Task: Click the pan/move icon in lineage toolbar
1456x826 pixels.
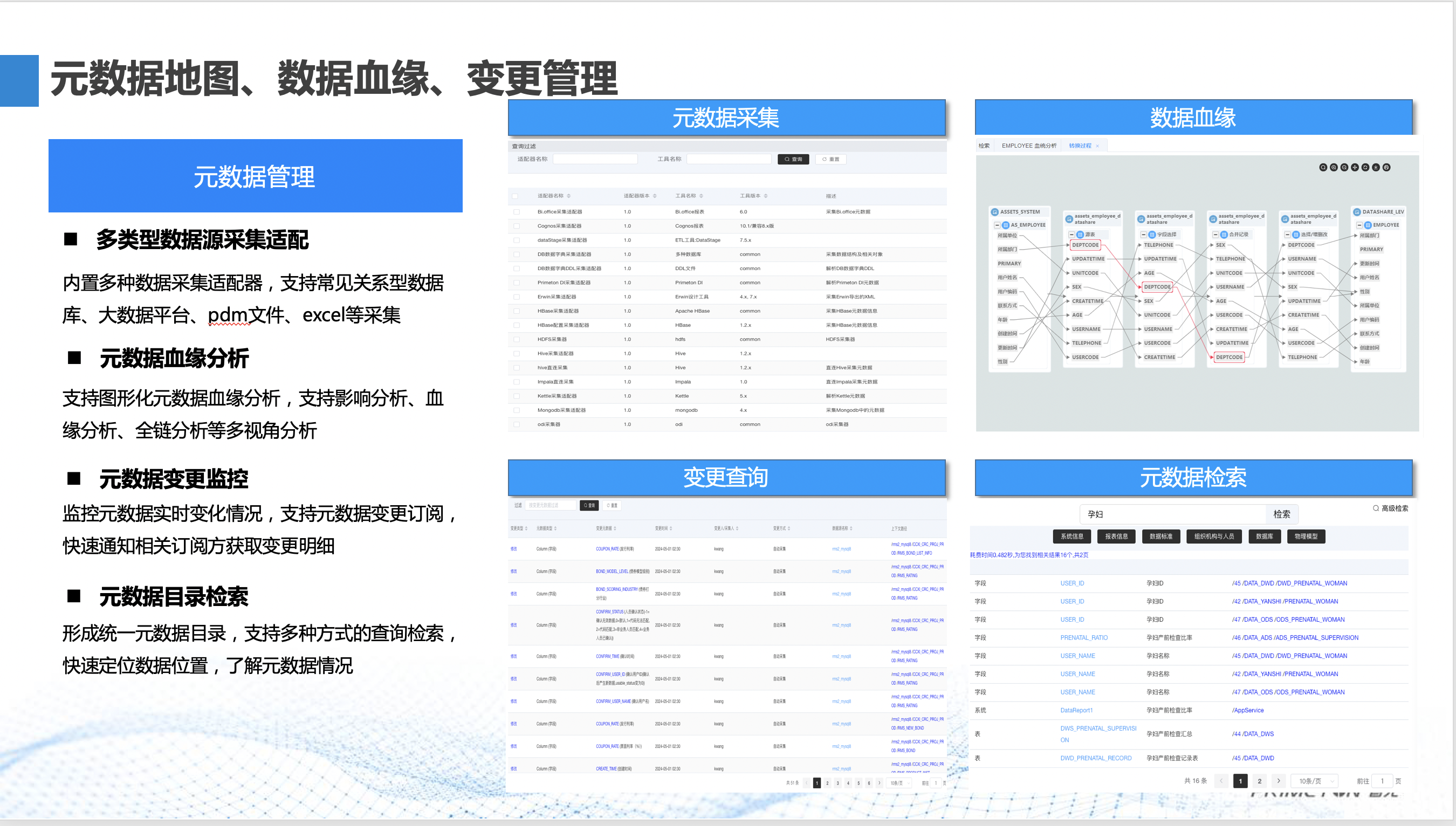Action: pyautogui.click(x=1355, y=167)
